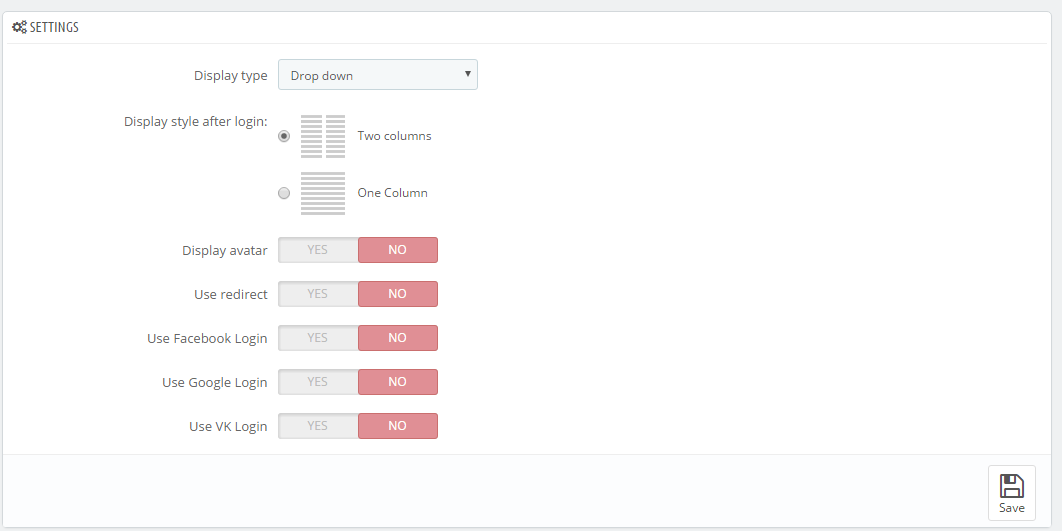The width and height of the screenshot is (1062, 531).
Task: Click the two columns layout thumbnail
Action: pyautogui.click(x=323, y=136)
